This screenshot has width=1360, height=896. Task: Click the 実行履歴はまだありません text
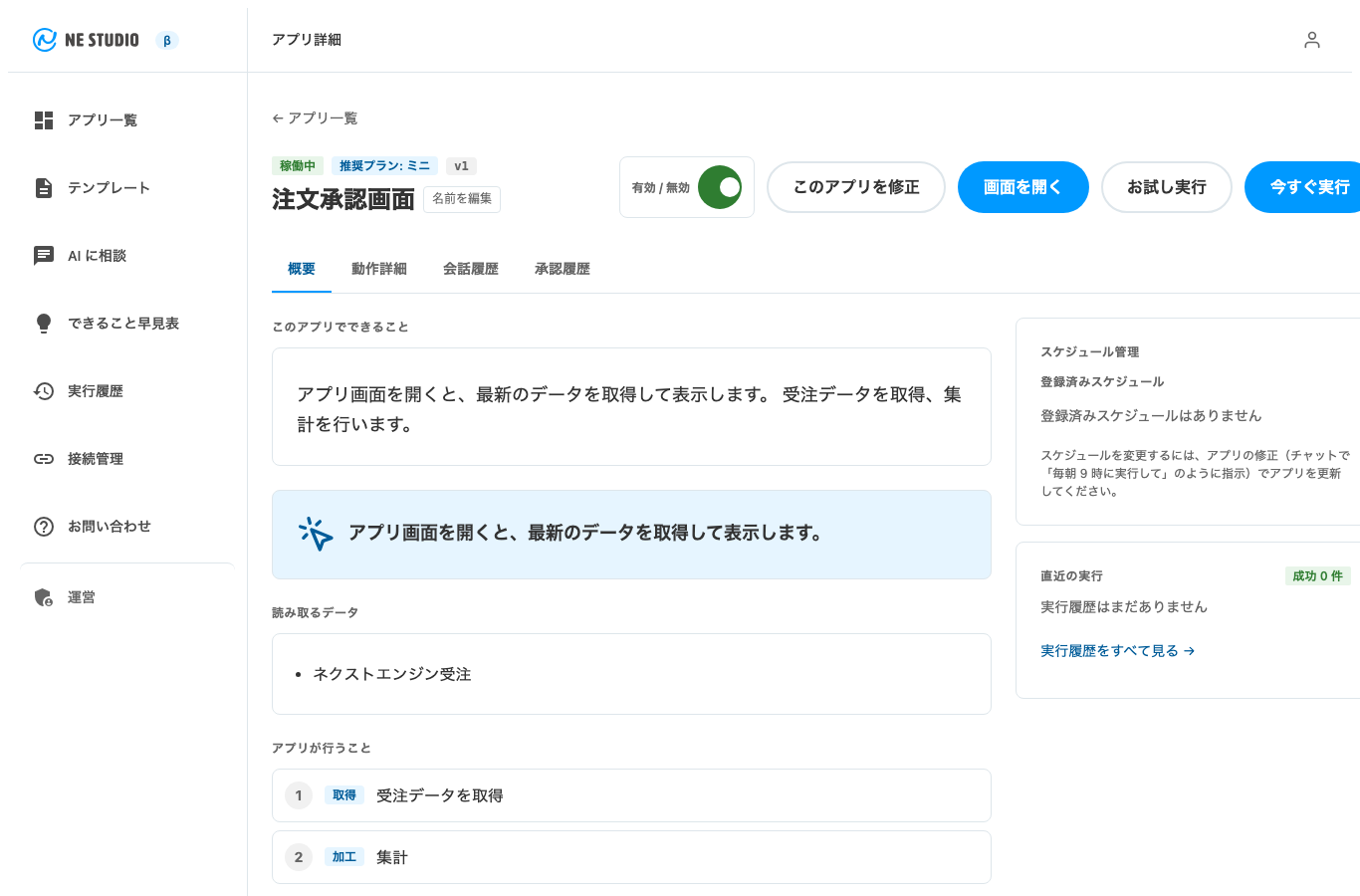[1124, 607]
